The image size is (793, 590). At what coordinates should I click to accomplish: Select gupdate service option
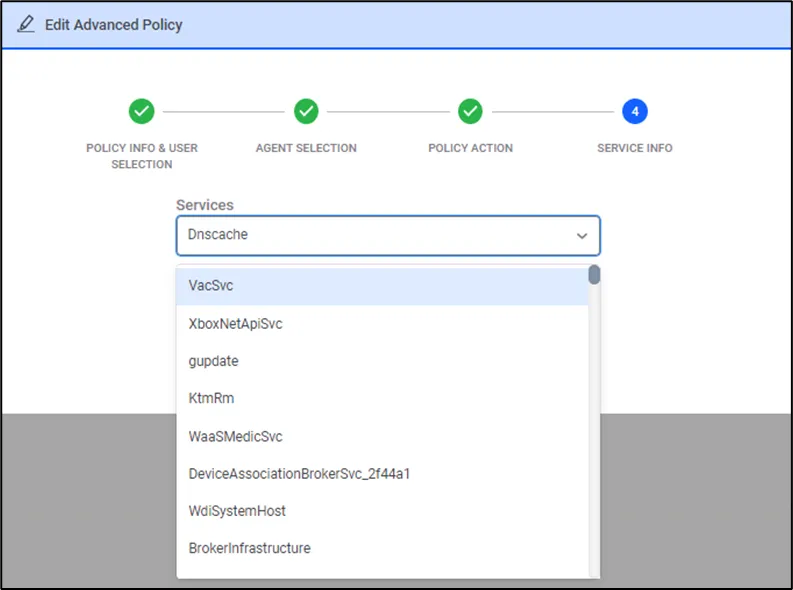[x=382, y=361]
